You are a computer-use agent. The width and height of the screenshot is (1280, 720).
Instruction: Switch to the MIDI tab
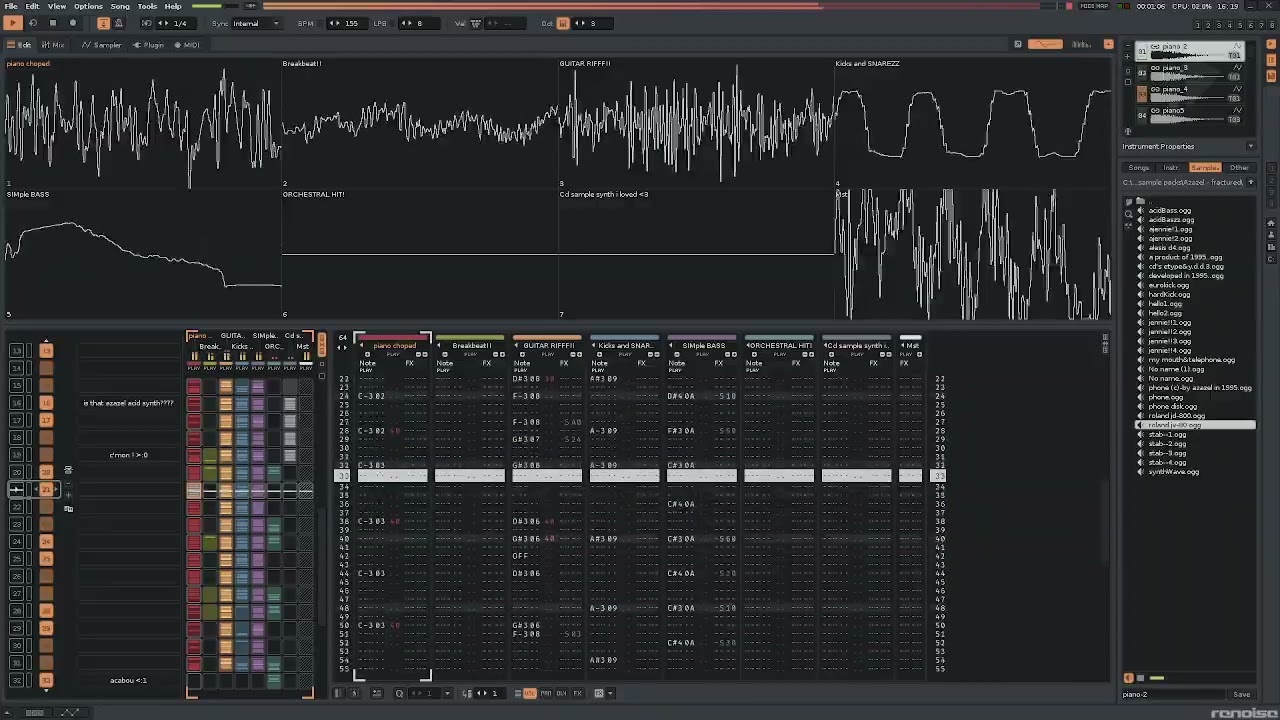(187, 45)
